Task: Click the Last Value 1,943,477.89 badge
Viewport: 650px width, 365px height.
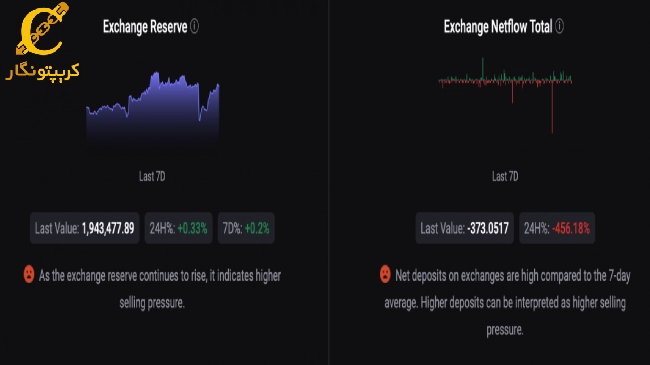Action: pyautogui.click(x=85, y=228)
